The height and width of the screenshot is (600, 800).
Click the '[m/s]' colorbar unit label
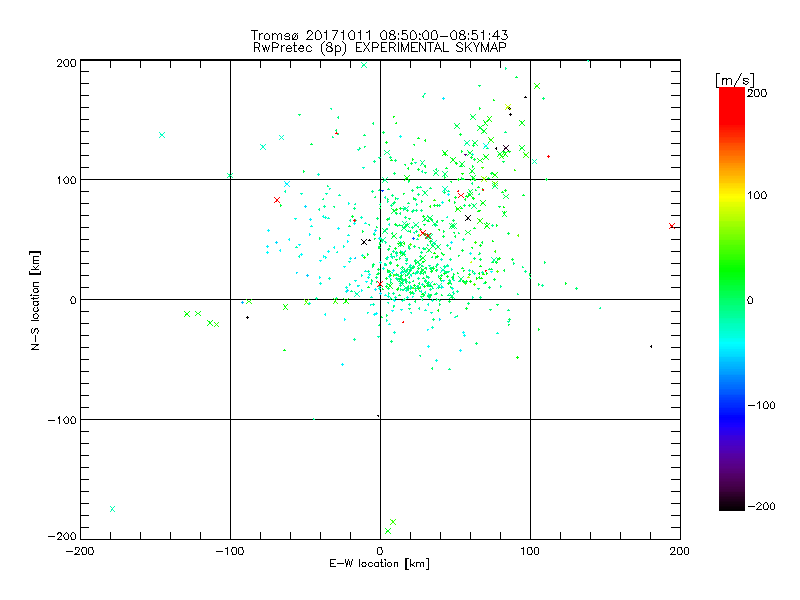(x=735, y=80)
